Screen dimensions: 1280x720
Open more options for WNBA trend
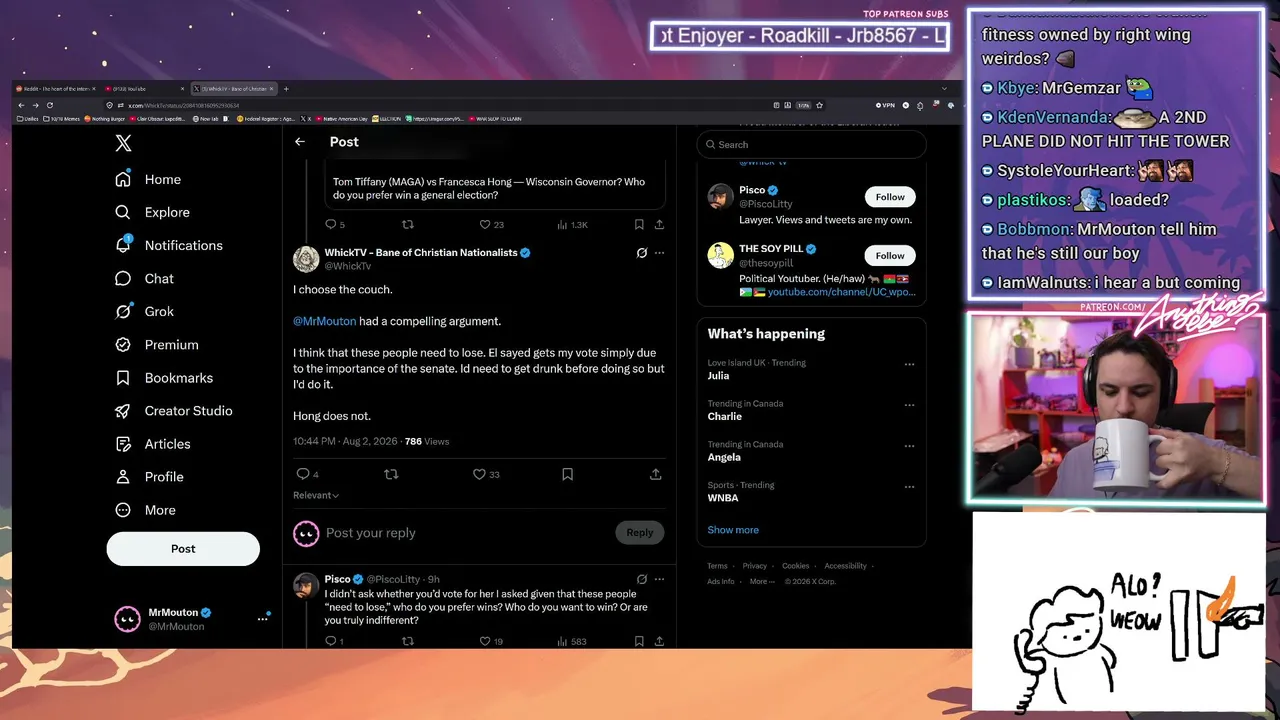(909, 487)
